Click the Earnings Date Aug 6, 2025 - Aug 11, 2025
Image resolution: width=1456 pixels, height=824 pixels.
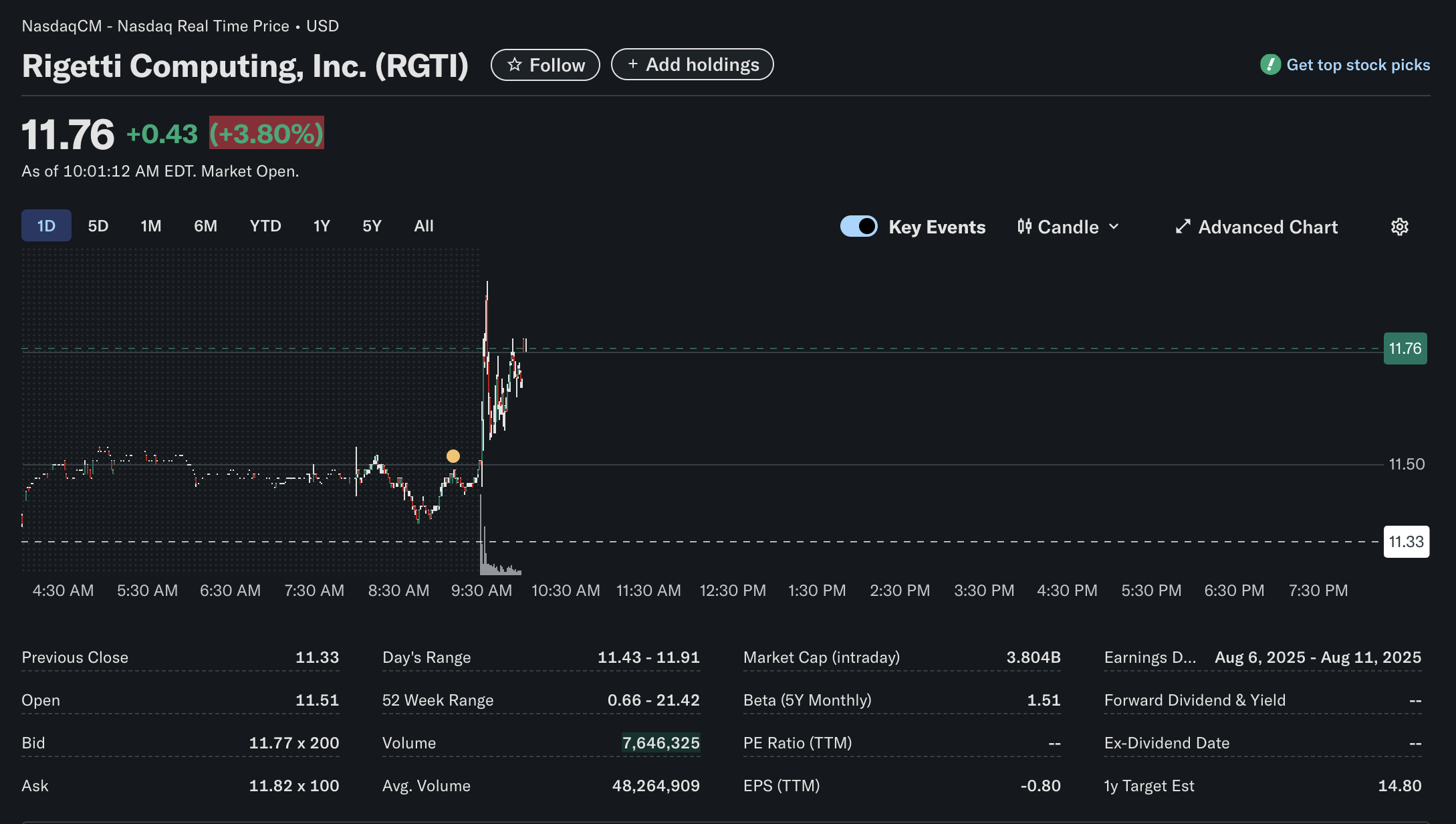[1318, 657]
